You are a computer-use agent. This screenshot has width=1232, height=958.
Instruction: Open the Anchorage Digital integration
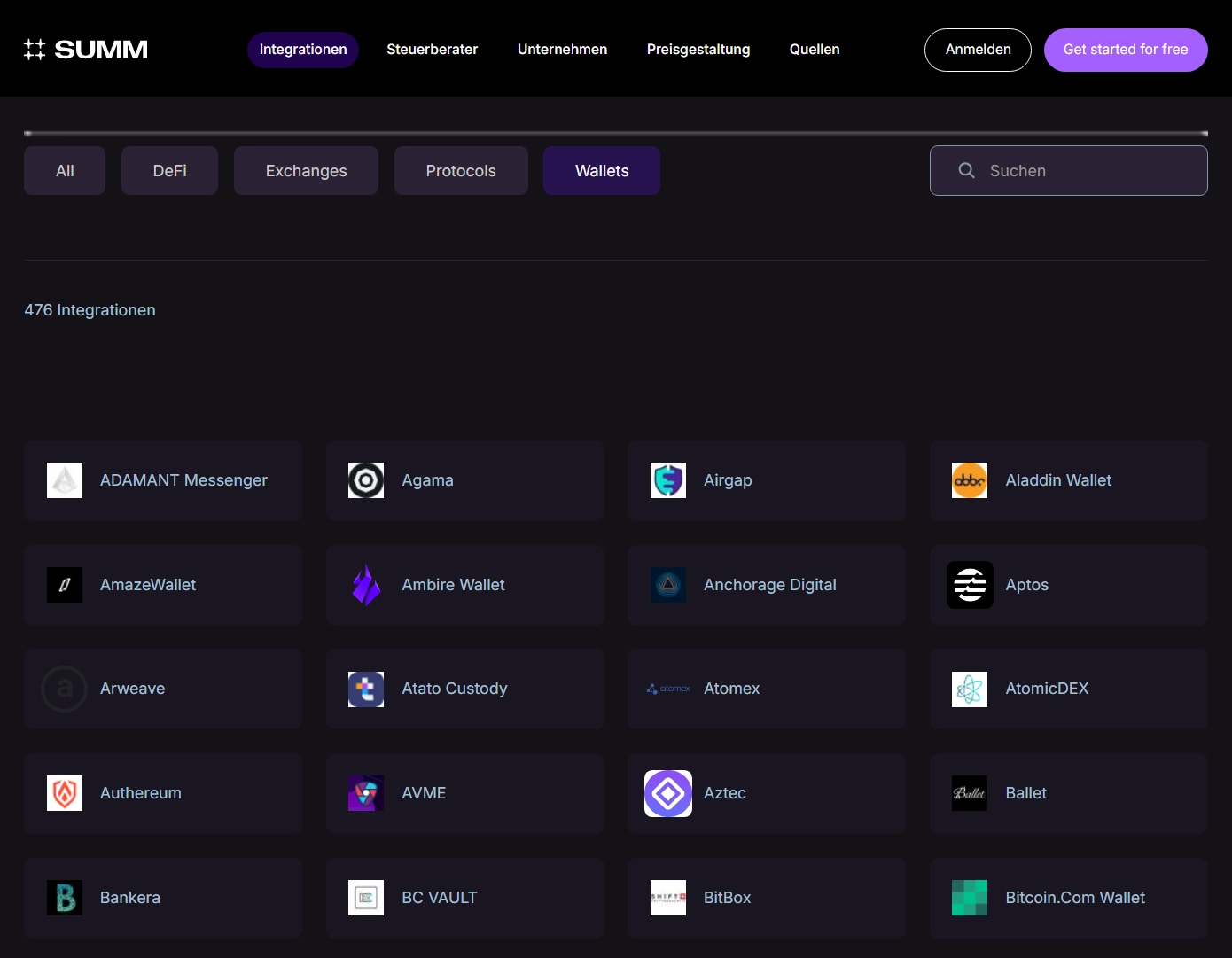click(x=767, y=585)
